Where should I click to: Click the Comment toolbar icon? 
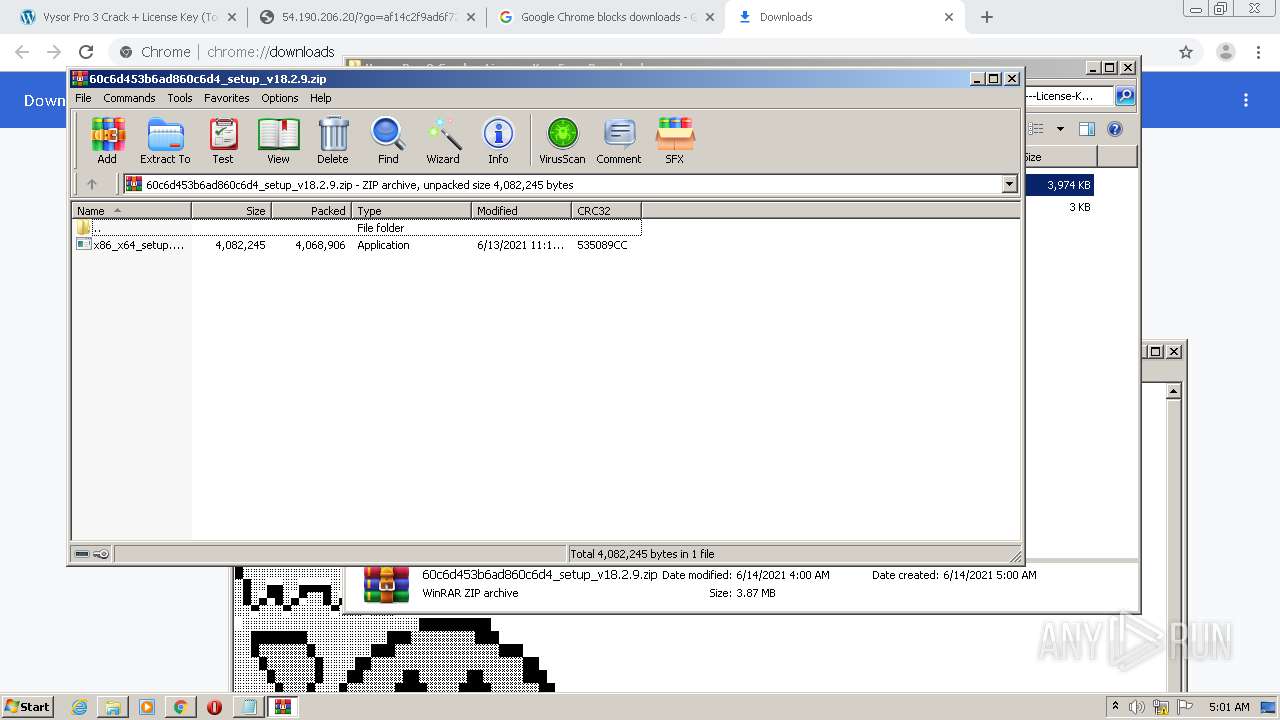[619, 140]
